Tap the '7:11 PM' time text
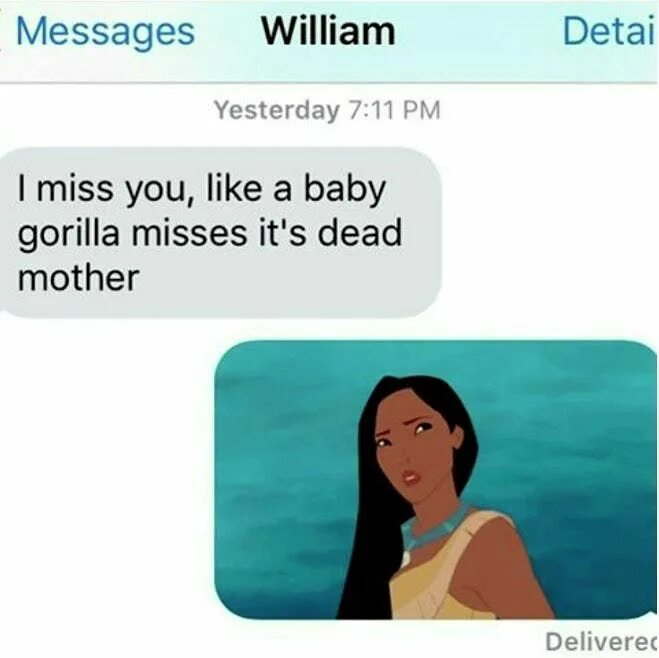The height and width of the screenshot is (658, 659). pyautogui.click(x=394, y=110)
